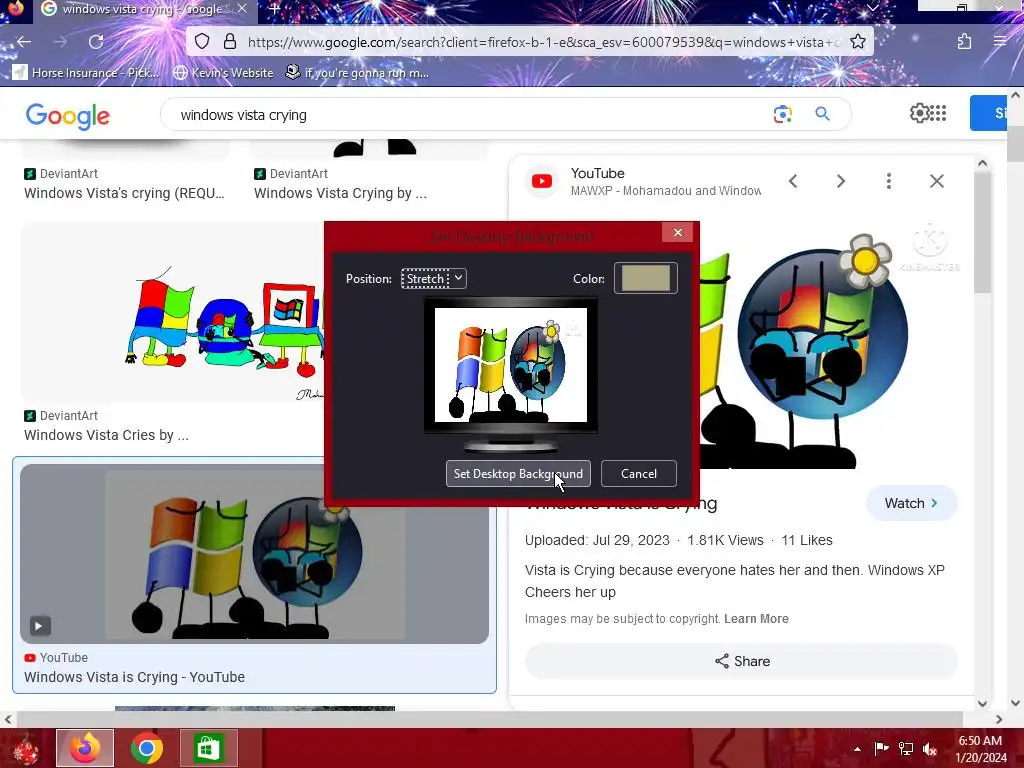Image resolution: width=1024 pixels, height=768 pixels.
Task: Open the taskbar clock and date
Action: (x=980, y=749)
